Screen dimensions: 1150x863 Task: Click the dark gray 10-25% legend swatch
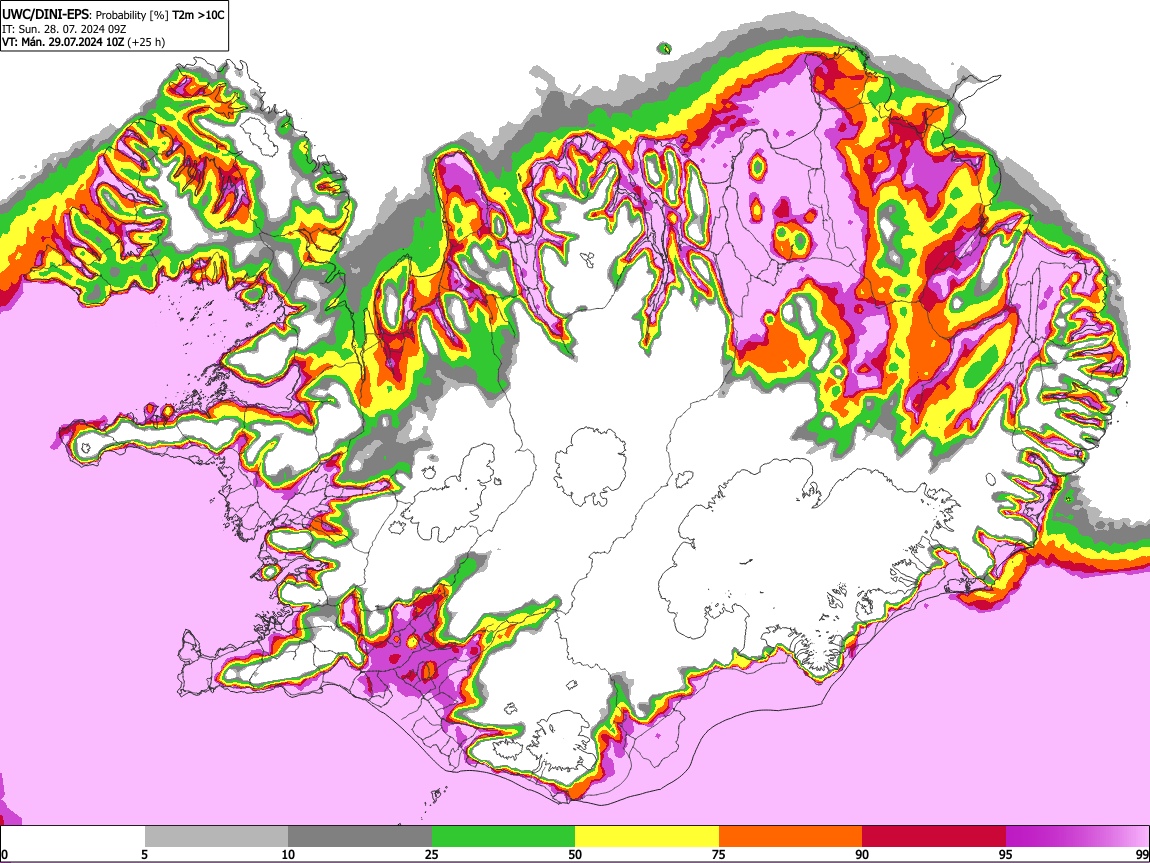360,836
